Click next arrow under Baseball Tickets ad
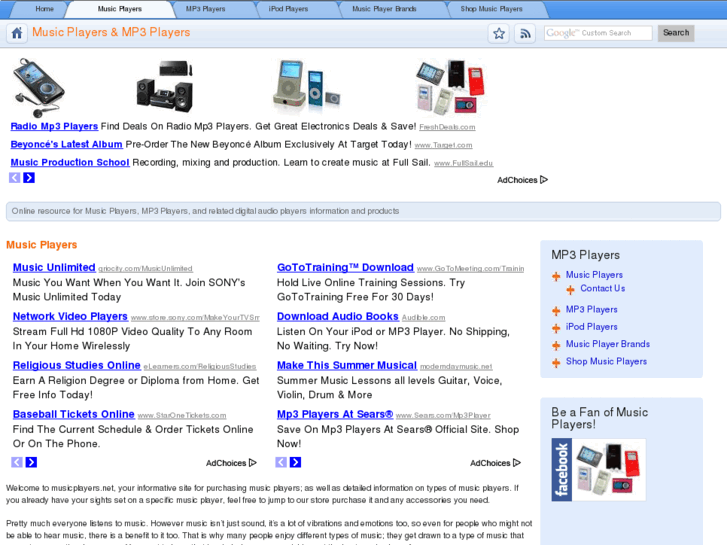The width and height of the screenshot is (727, 545). tap(31, 462)
